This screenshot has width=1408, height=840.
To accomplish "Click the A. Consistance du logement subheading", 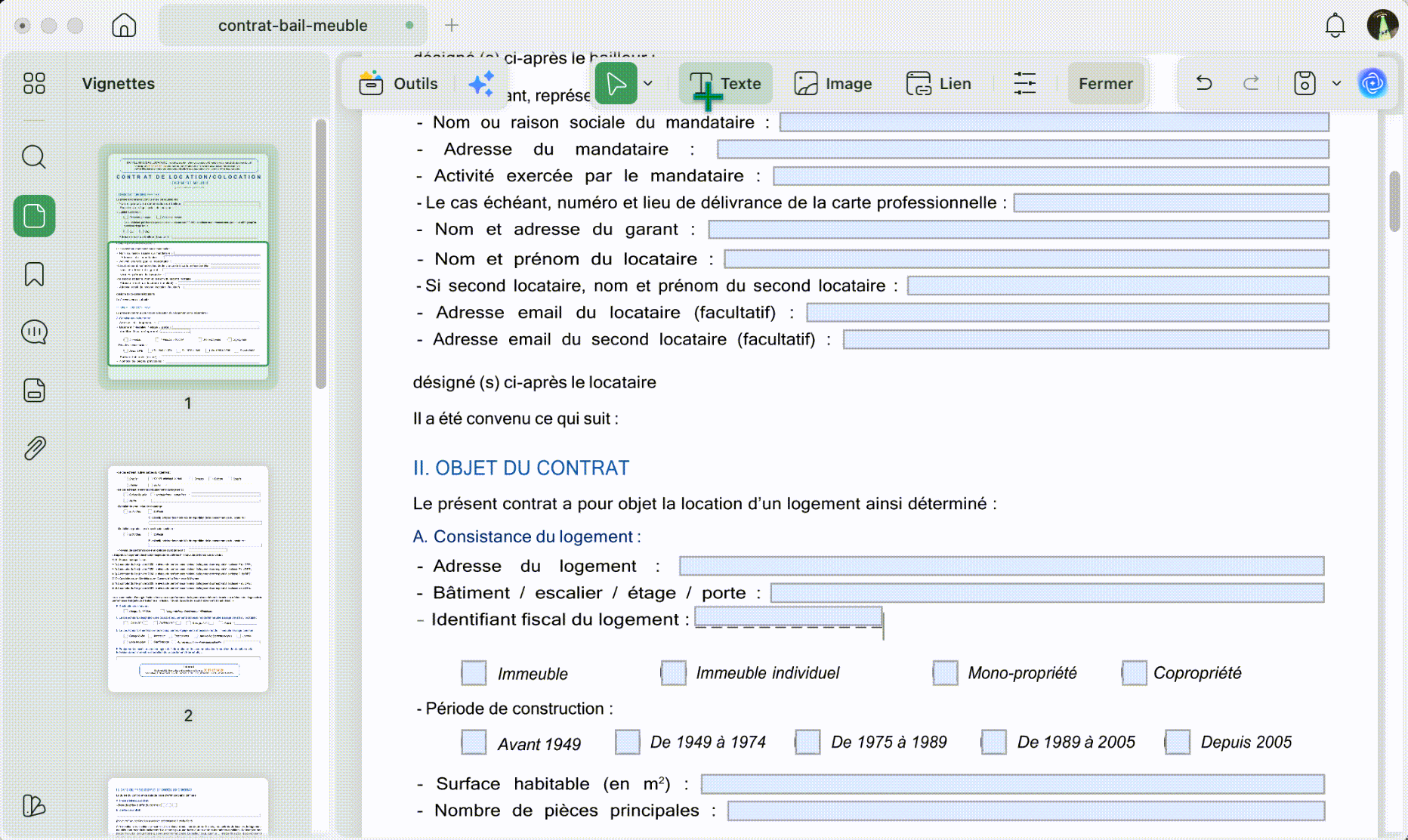I will pos(526,536).
